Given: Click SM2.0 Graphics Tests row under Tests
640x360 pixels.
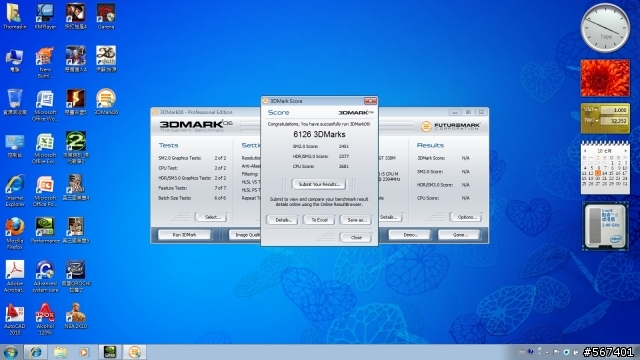Looking at the screenshot, I should [x=192, y=158].
